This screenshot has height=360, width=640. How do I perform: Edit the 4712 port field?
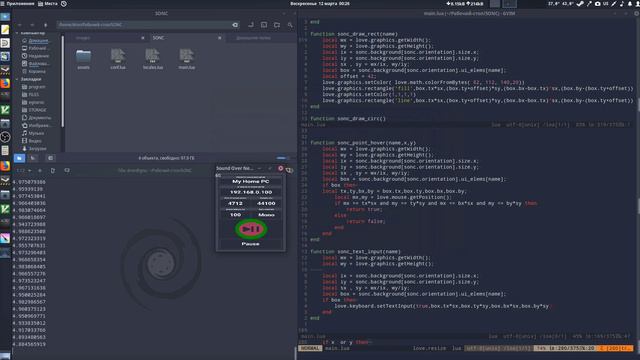click(236, 203)
